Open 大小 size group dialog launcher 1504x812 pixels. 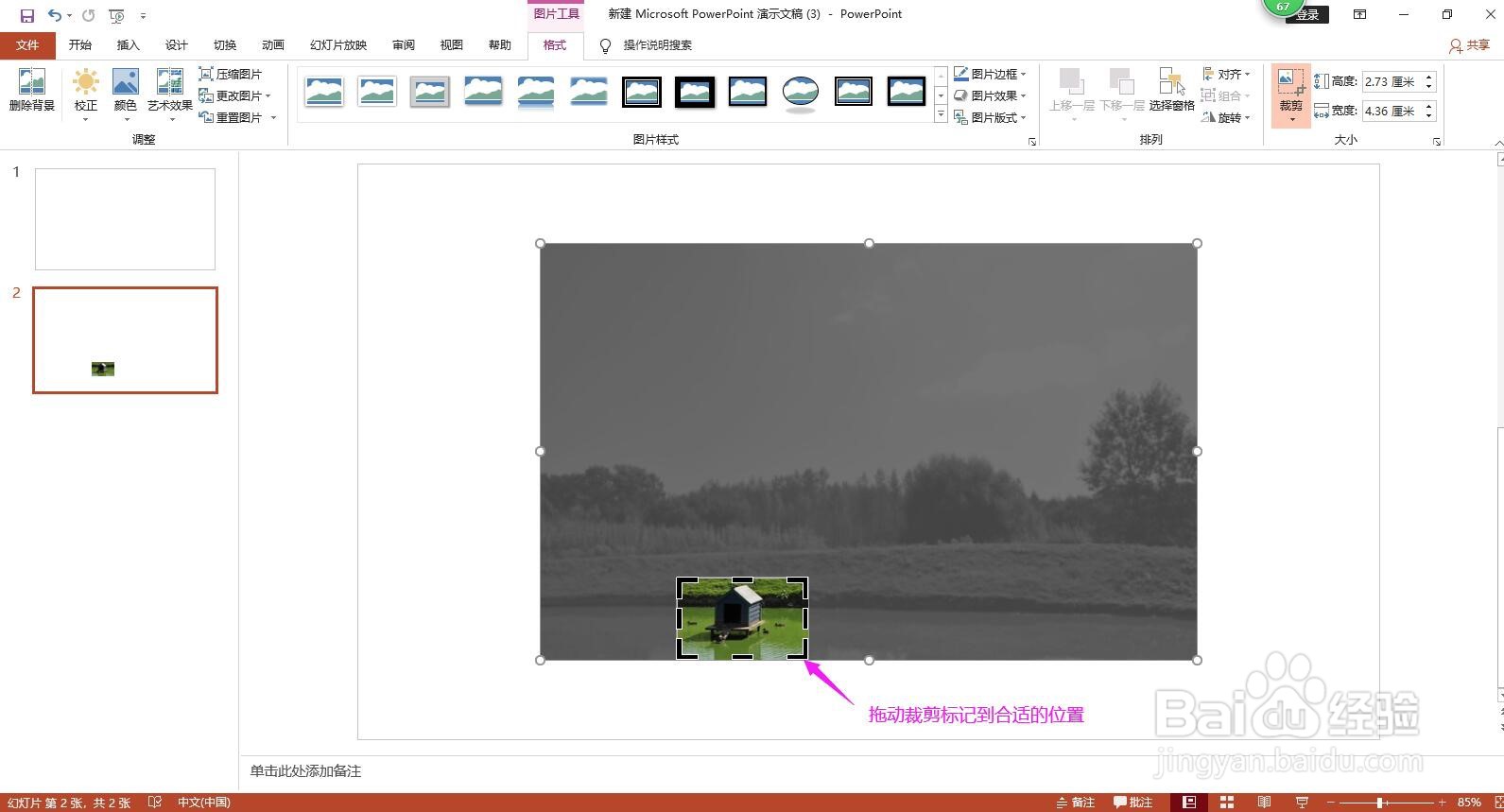point(1437,141)
